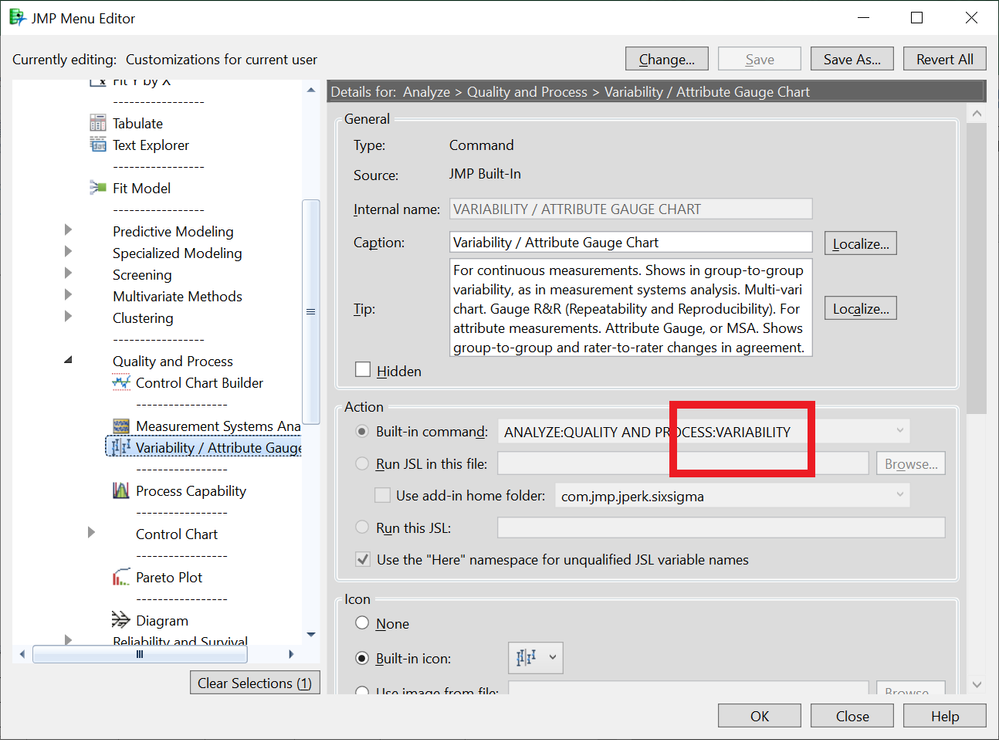The height and width of the screenshot is (740, 999).
Task: Select Tabulate in the menu tree
Action: [138, 123]
